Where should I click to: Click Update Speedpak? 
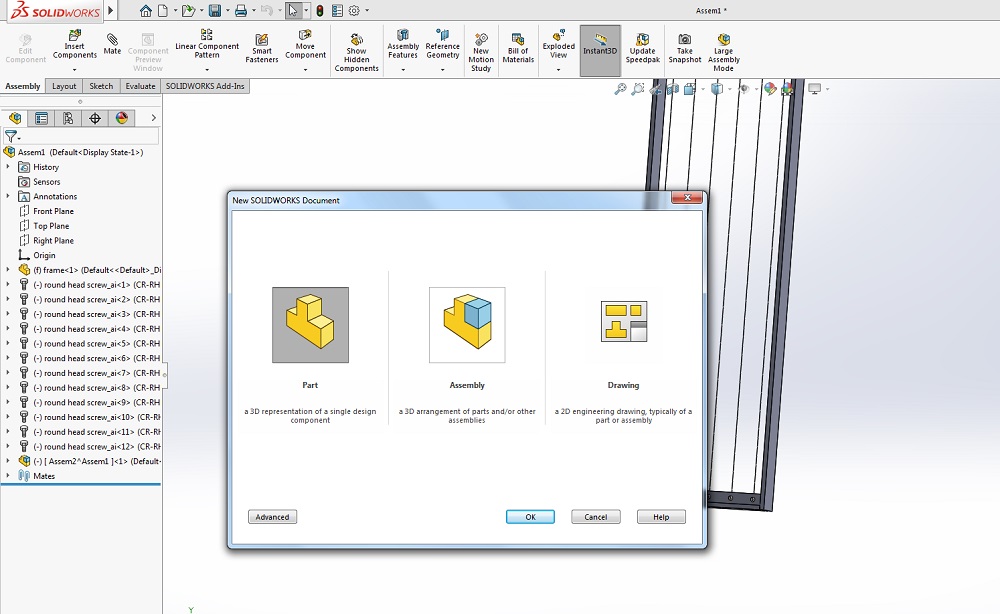tap(642, 48)
